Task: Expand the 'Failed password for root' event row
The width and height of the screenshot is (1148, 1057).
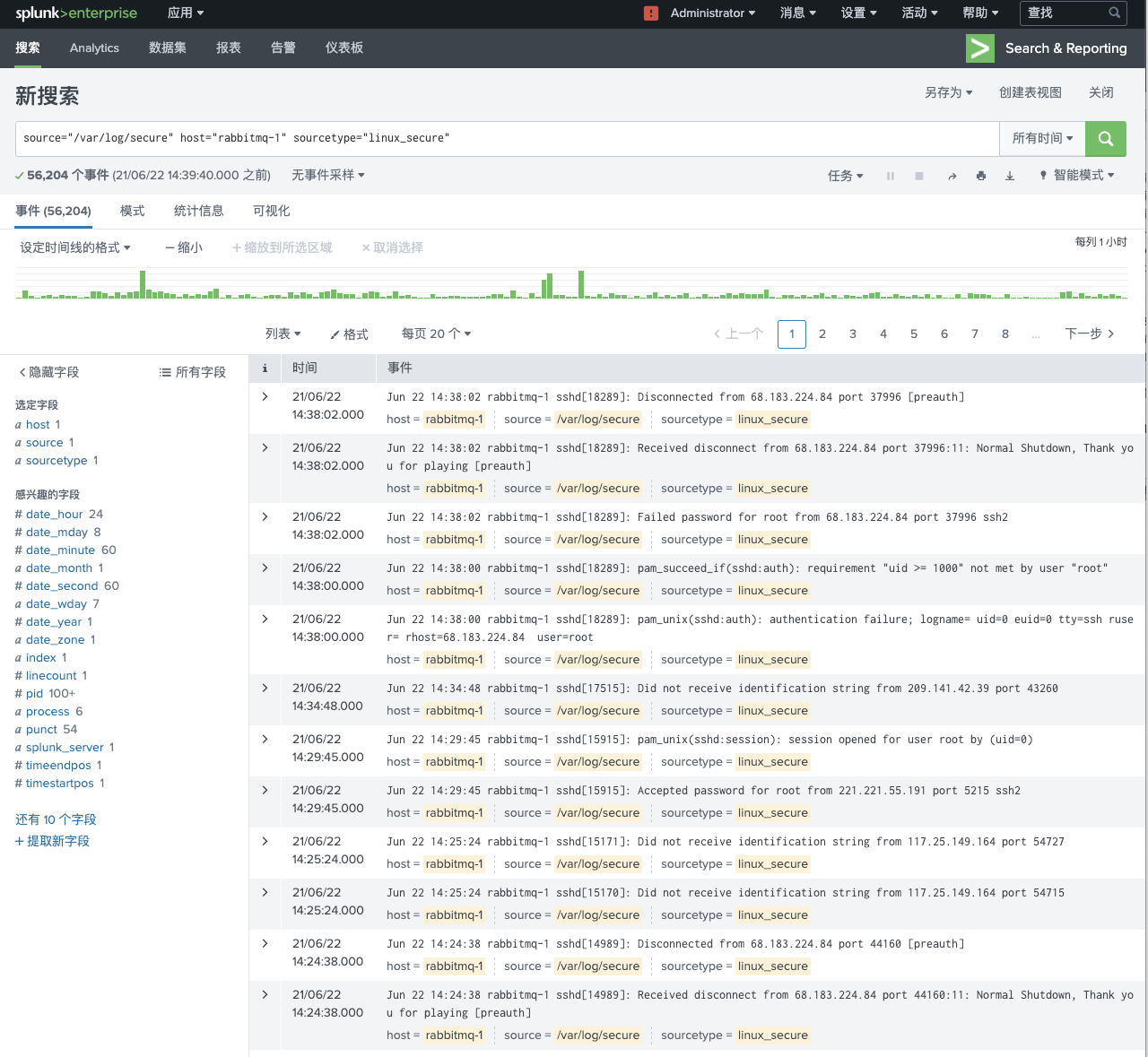Action: [265, 516]
